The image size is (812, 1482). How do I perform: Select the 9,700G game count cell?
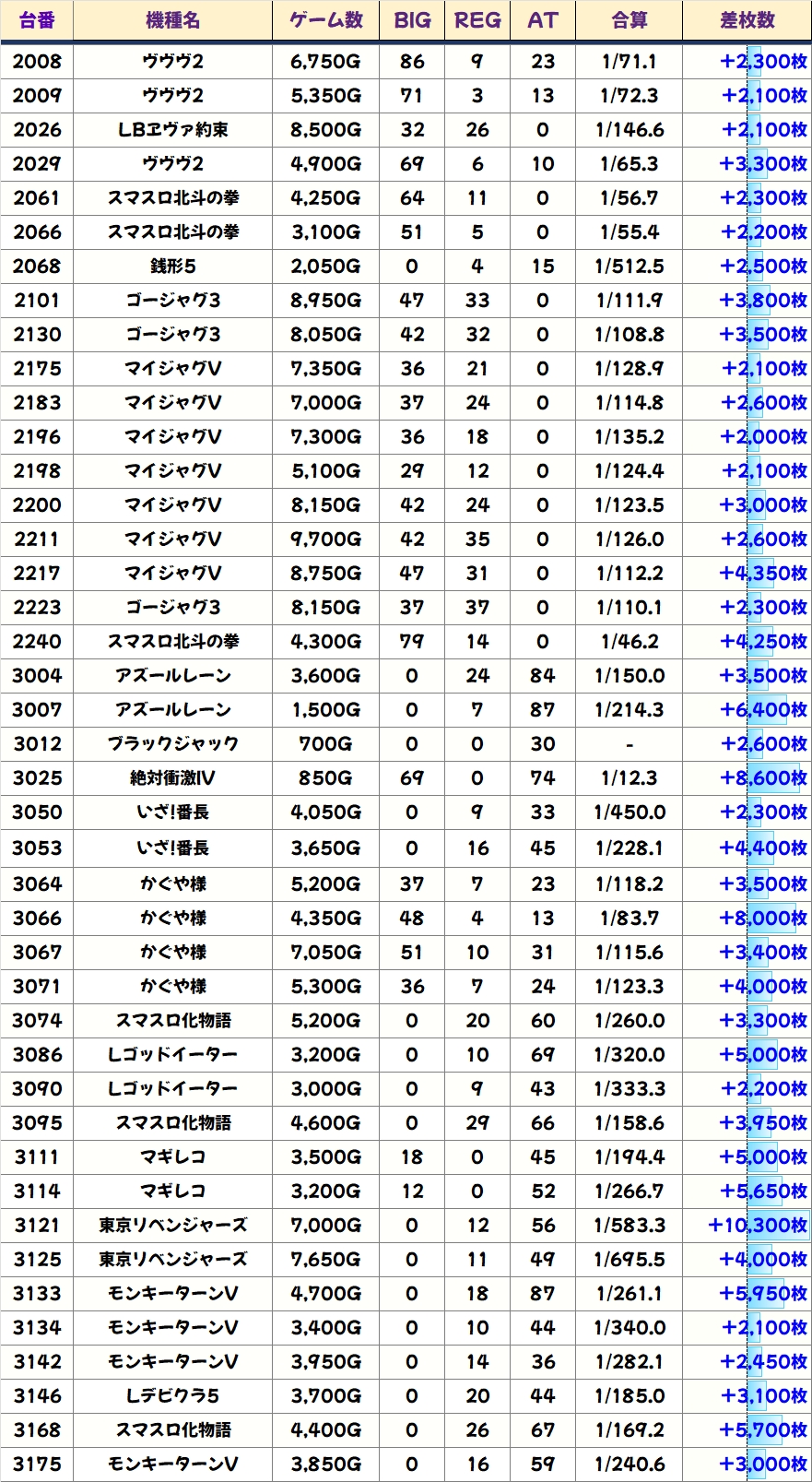325,539
